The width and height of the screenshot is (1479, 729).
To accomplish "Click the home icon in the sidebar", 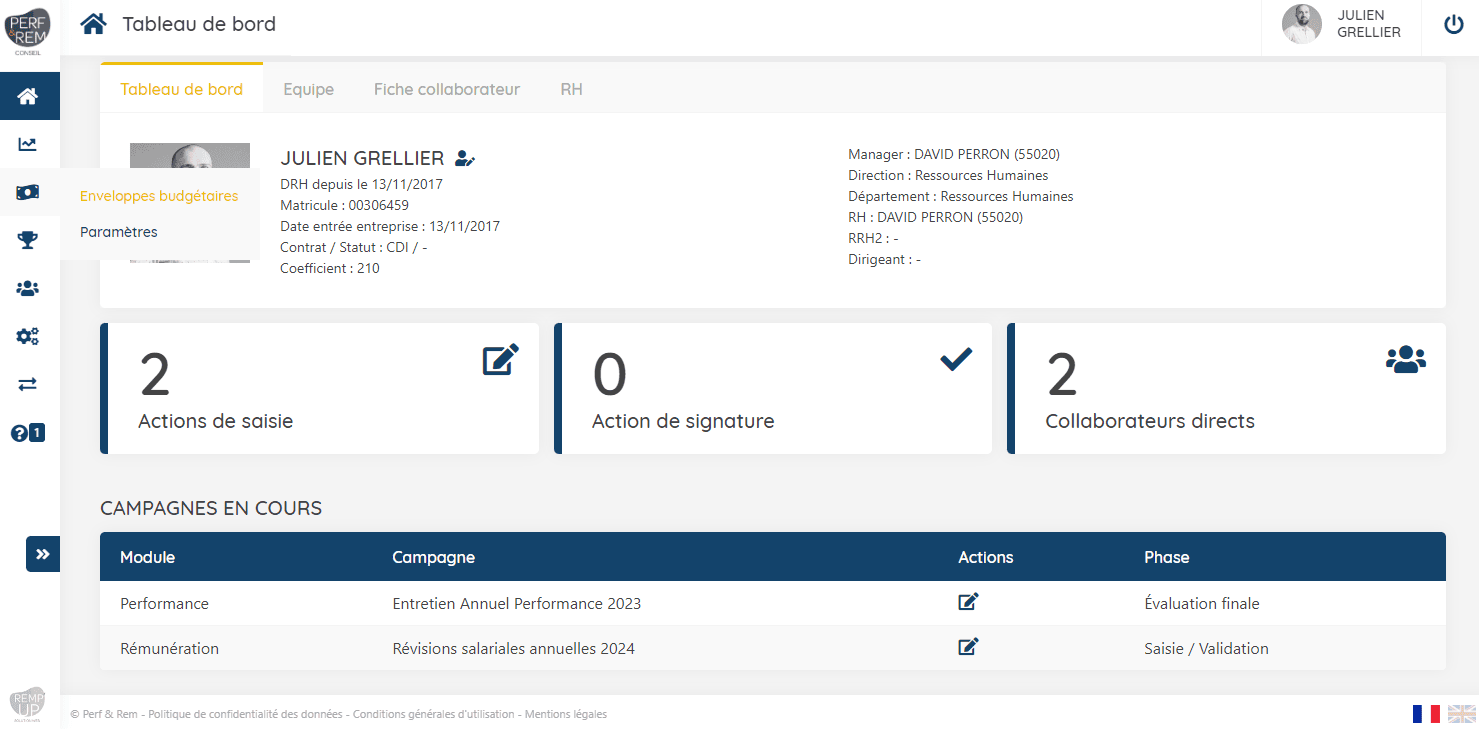I will [x=28, y=96].
